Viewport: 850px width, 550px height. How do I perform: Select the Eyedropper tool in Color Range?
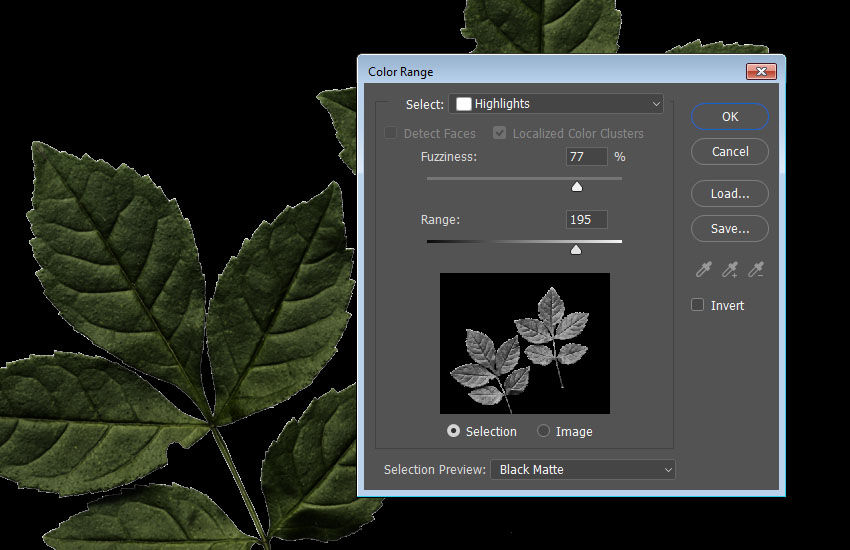pyautogui.click(x=704, y=269)
